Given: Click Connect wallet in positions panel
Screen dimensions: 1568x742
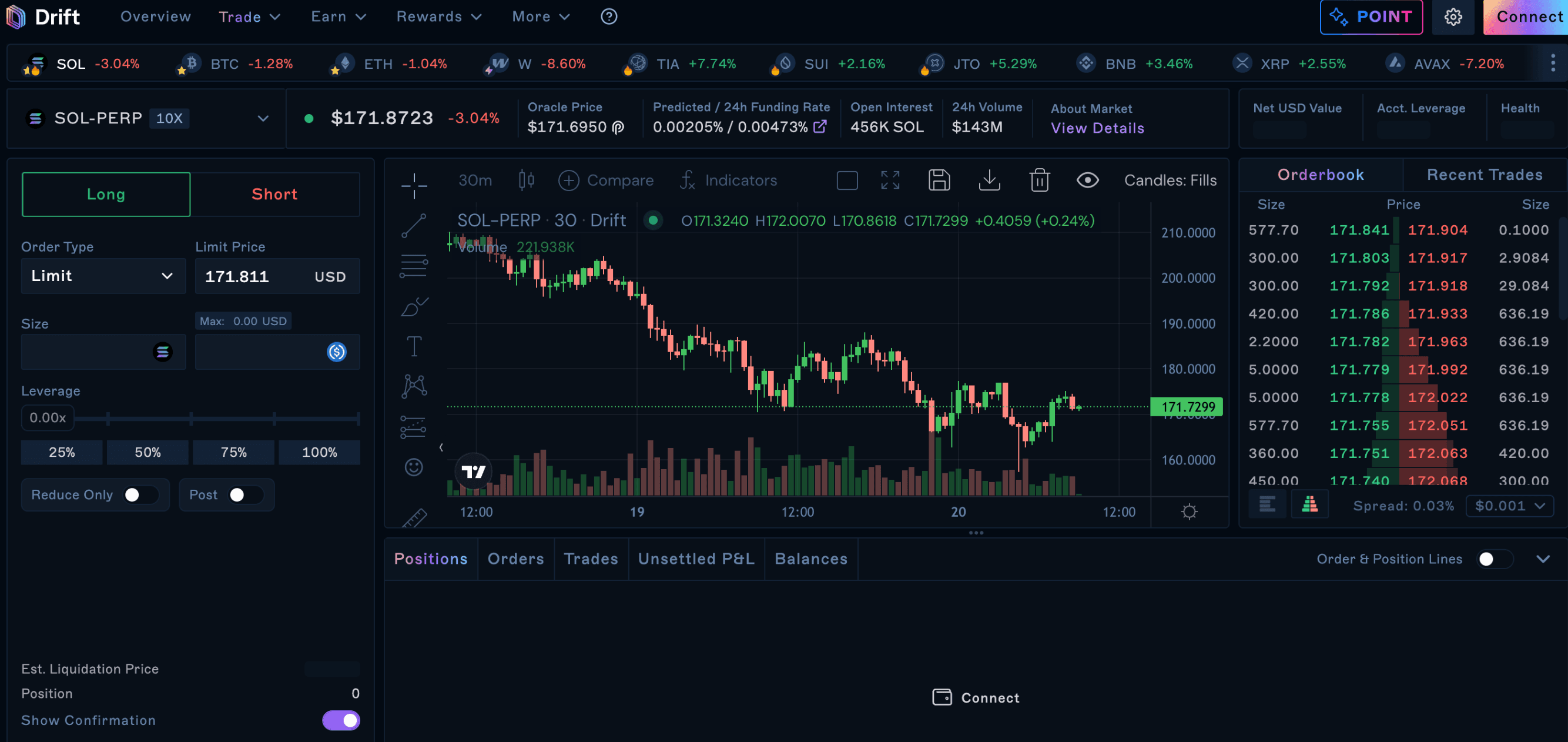Looking at the screenshot, I should click(x=976, y=697).
